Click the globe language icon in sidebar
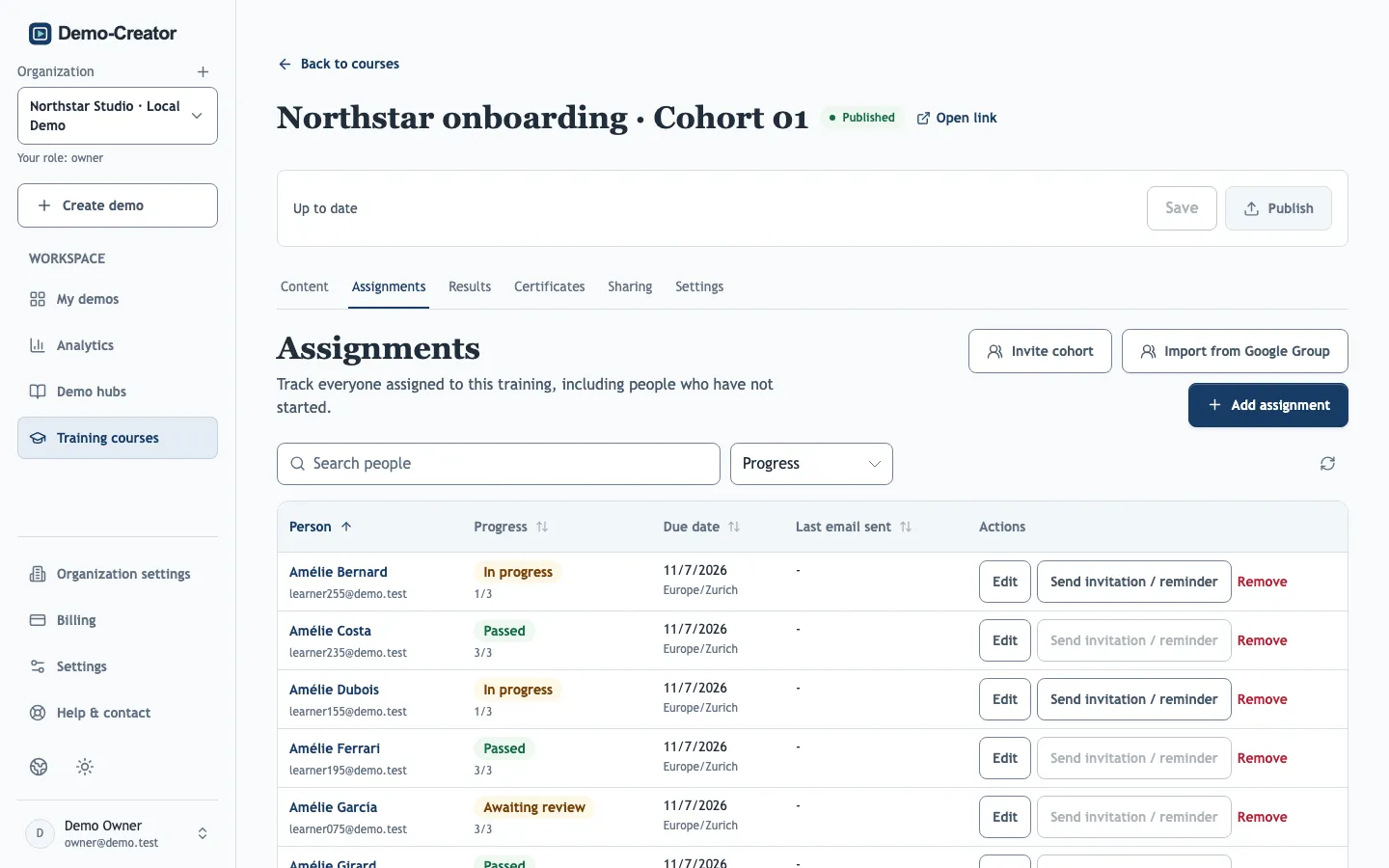 tap(39, 767)
